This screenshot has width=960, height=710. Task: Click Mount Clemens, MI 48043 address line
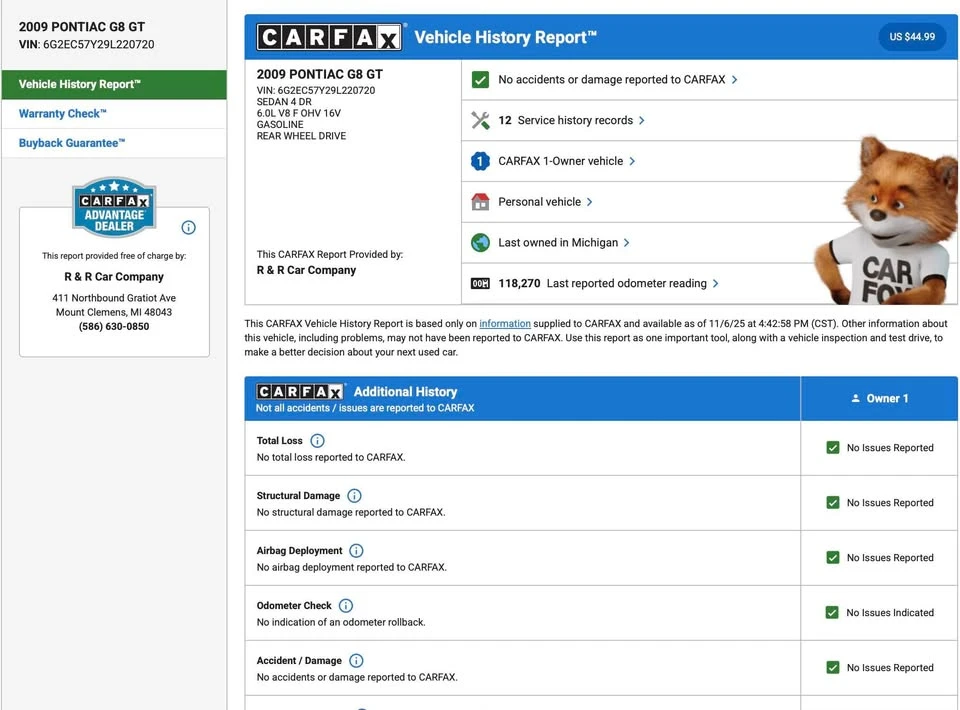point(114,312)
